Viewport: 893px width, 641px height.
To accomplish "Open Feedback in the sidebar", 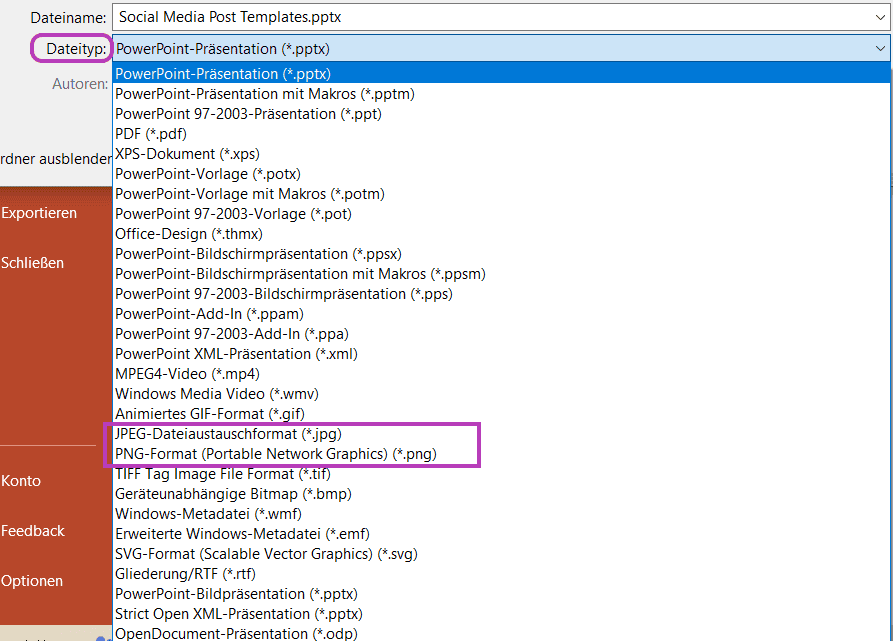I will click(33, 531).
